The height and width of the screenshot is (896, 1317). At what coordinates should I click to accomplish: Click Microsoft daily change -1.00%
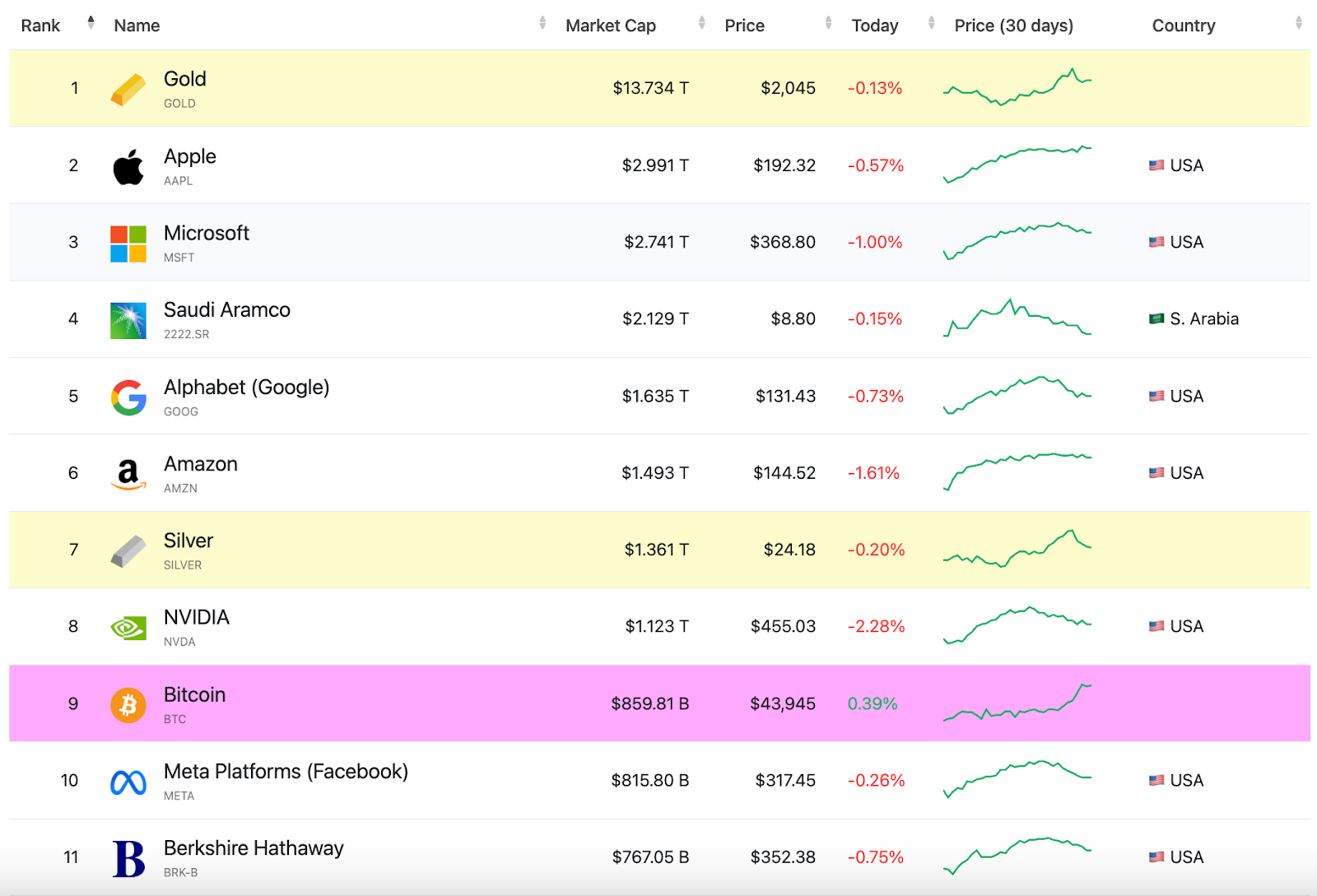pyautogui.click(x=875, y=242)
